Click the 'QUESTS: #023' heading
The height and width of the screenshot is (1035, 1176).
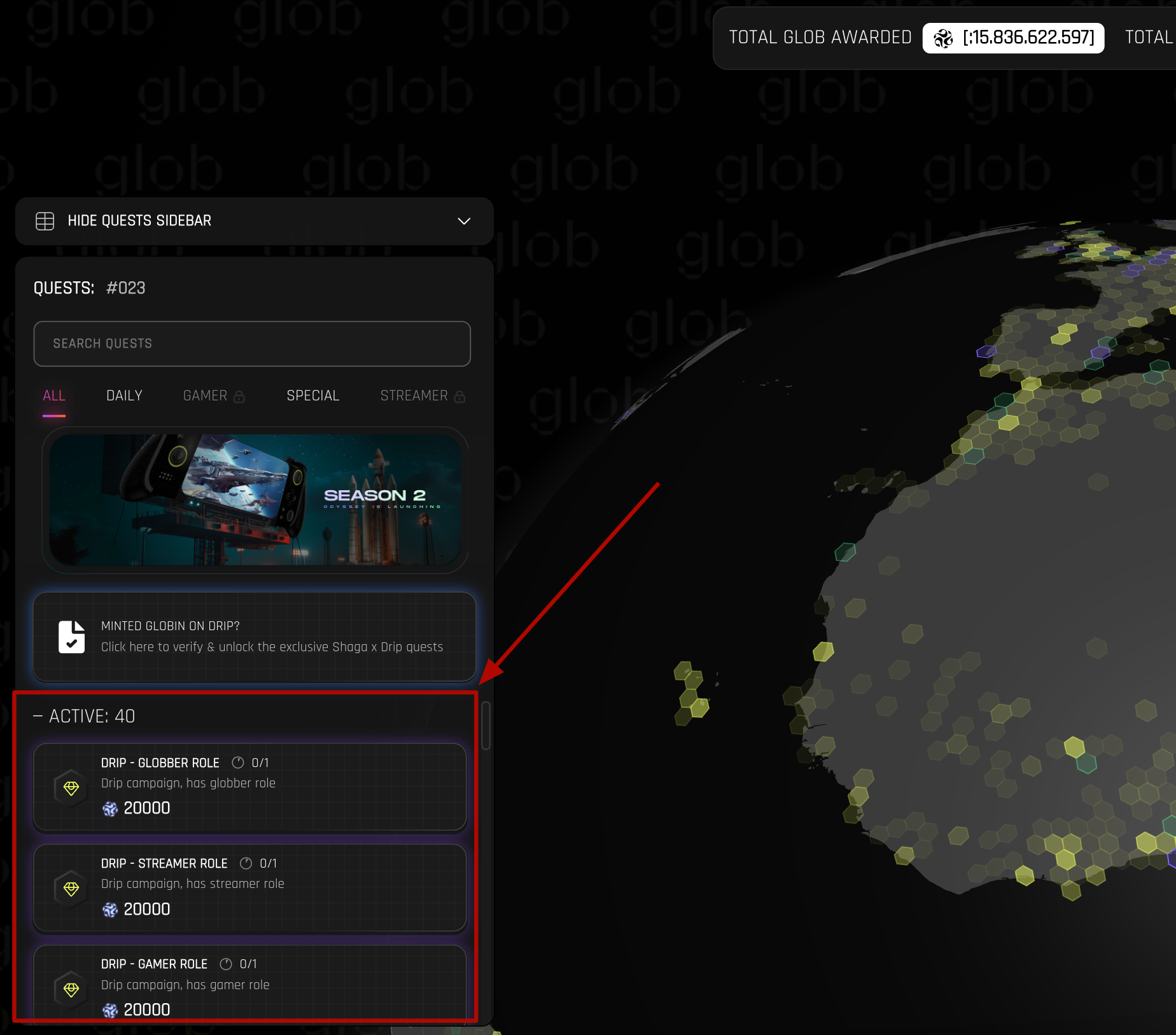[90, 288]
